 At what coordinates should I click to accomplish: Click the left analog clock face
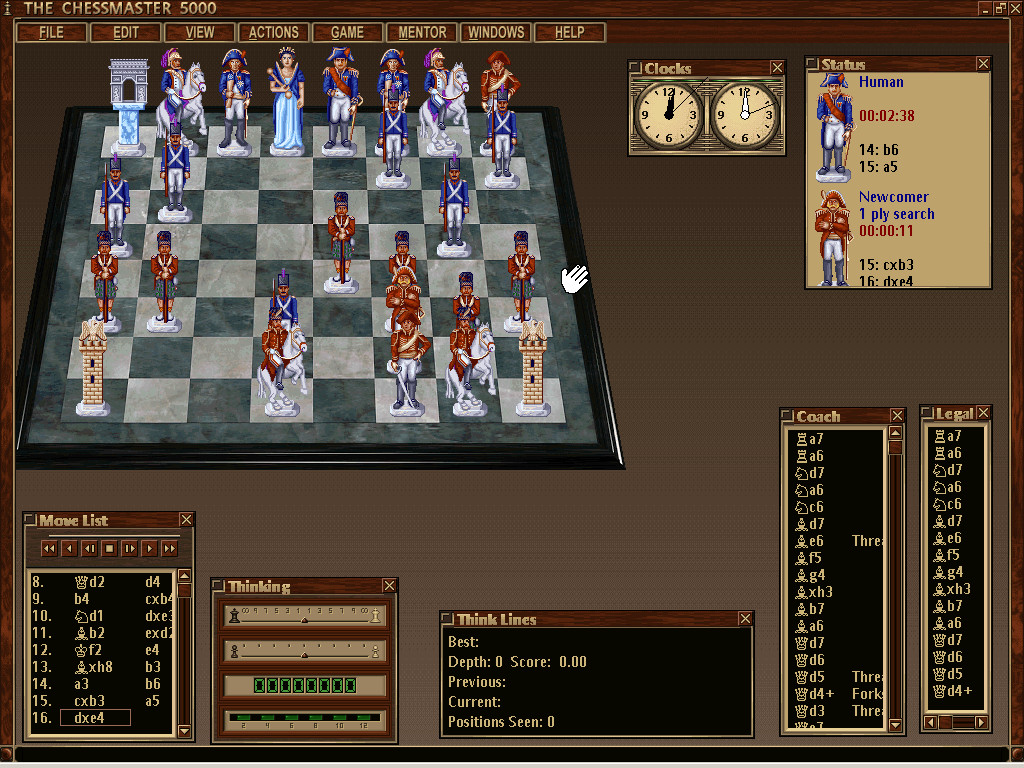669,115
